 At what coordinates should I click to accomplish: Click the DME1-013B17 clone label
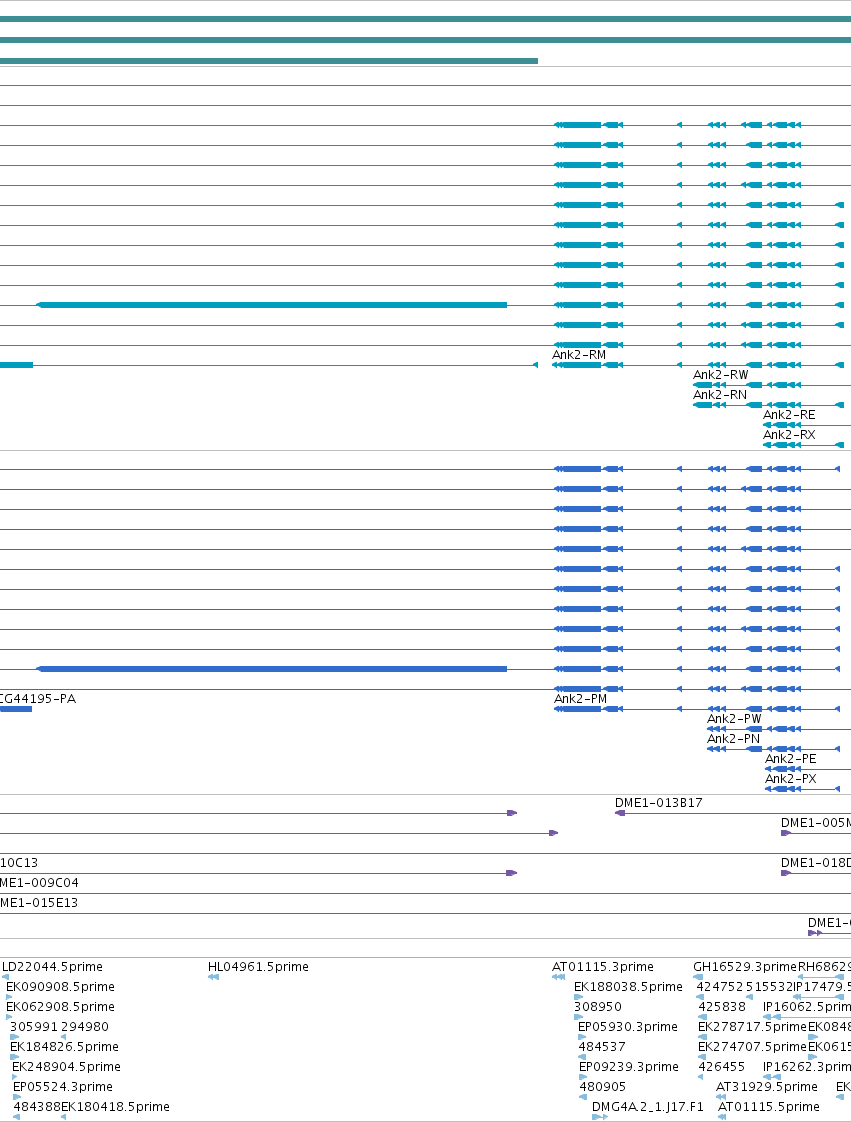(658, 803)
